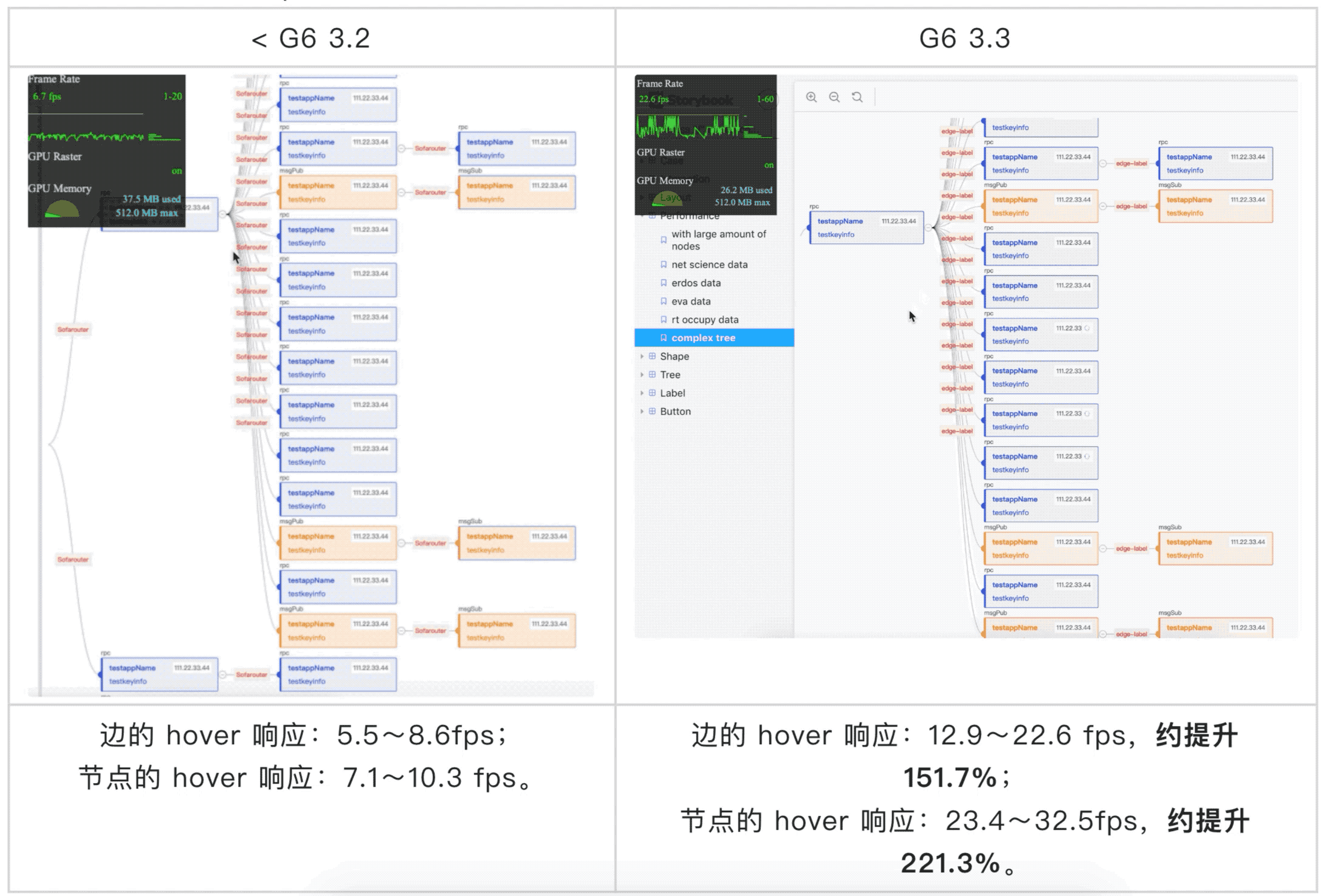Screen dimensions: 1336x896
Task: Click the zoom out magnifier icon
Action: pos(834,97)
